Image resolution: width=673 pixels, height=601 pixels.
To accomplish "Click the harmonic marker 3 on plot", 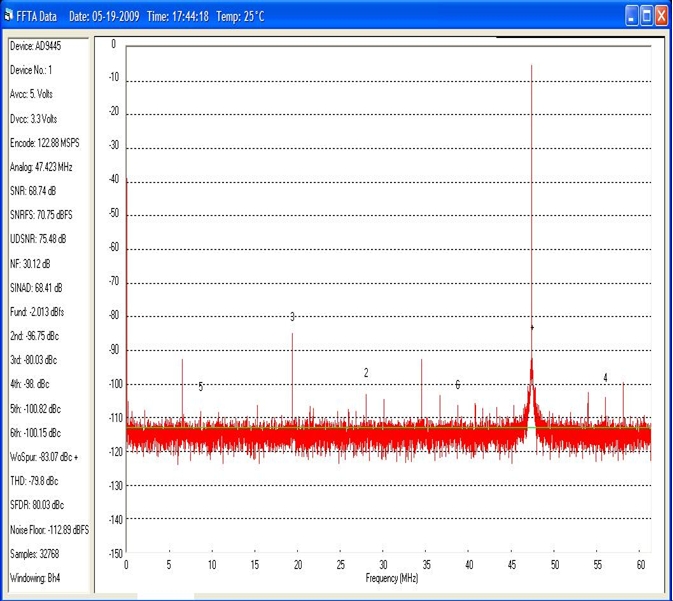I will (x=292, y=317).
